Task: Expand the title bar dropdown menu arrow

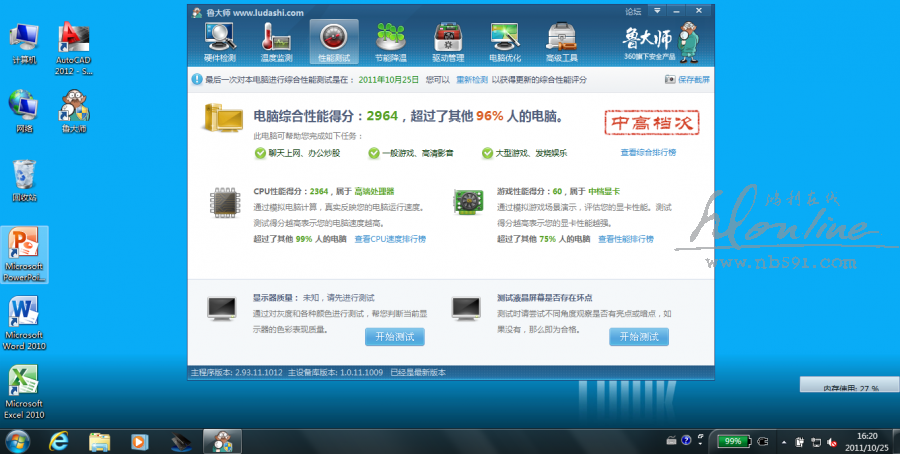Action: [657, 11]
